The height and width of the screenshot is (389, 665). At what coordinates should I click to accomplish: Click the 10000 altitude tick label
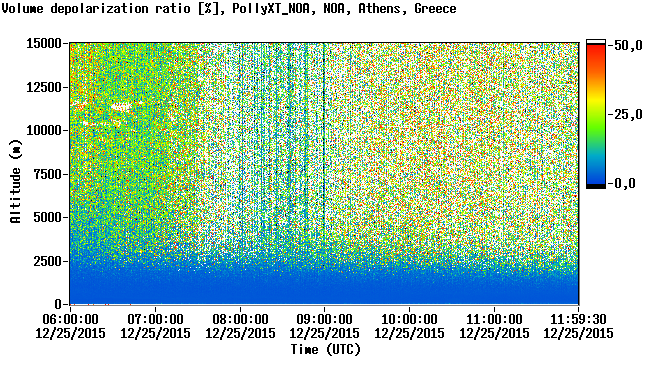point(44,130)
